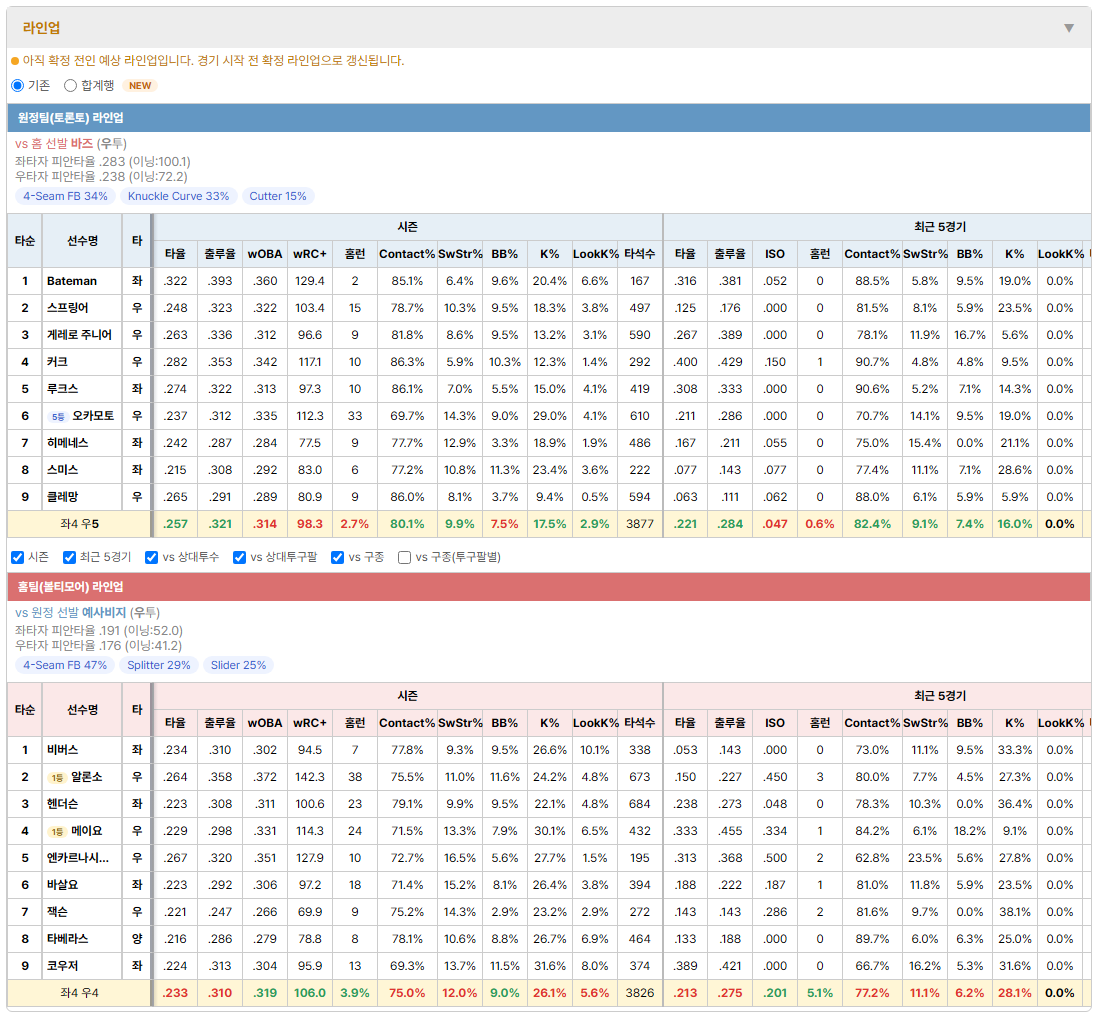Uncheck the vs 구종 checkbox

338,557
